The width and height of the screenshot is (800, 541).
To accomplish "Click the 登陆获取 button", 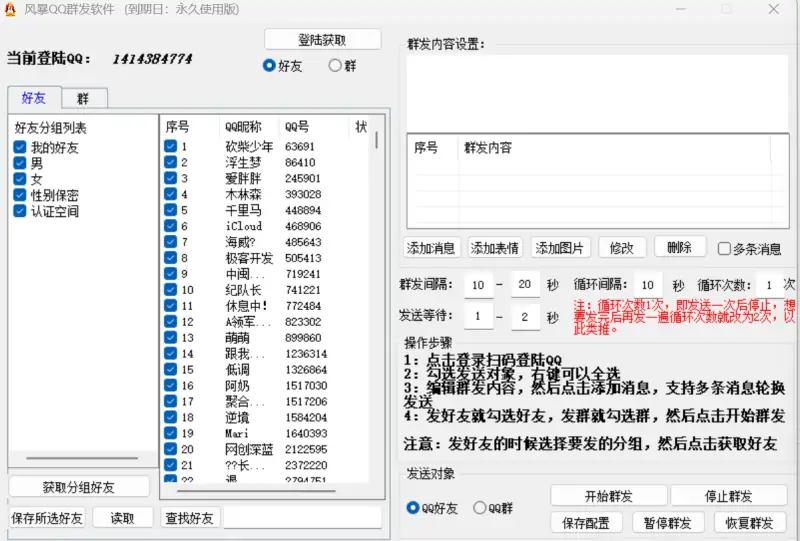I will 323,40.
